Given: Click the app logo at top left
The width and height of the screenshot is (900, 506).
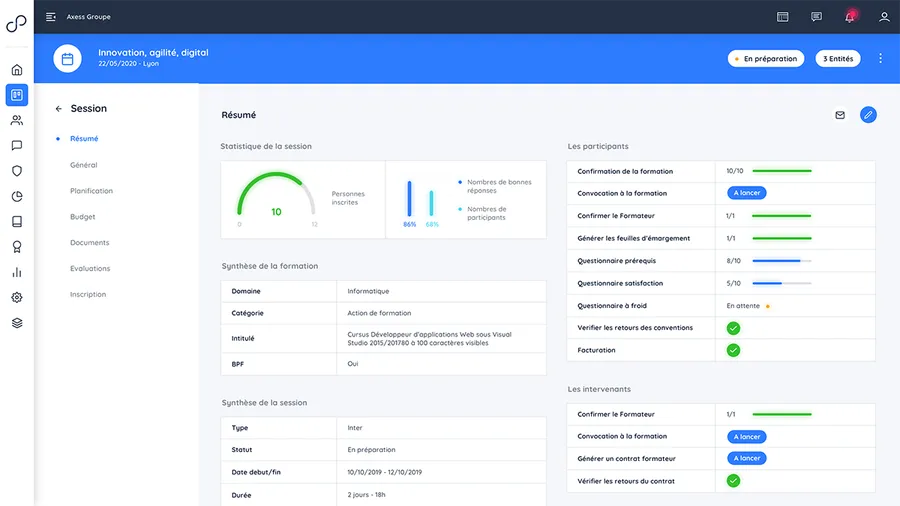Looking at the screenshot, I should [17, 23].
